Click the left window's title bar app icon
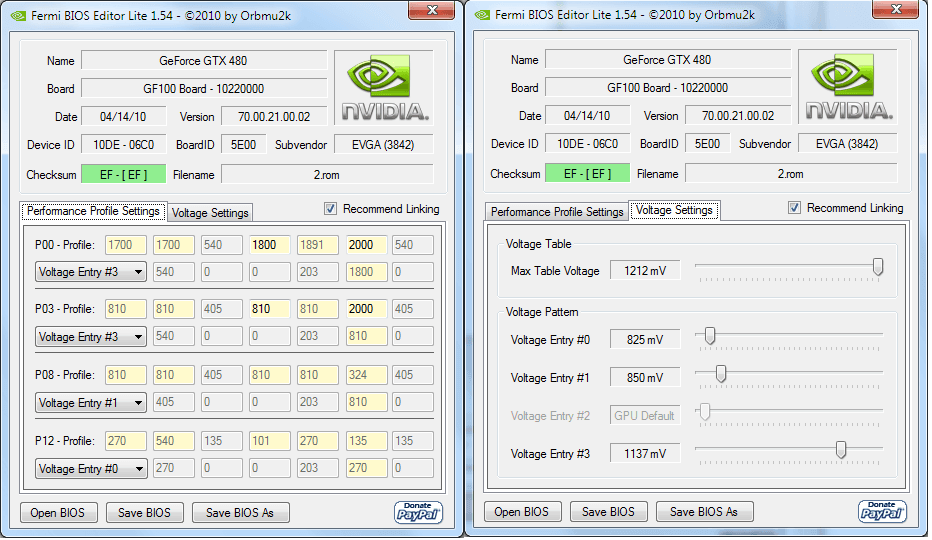The height and width of the screenshot is (540, 932). [19, 16]
